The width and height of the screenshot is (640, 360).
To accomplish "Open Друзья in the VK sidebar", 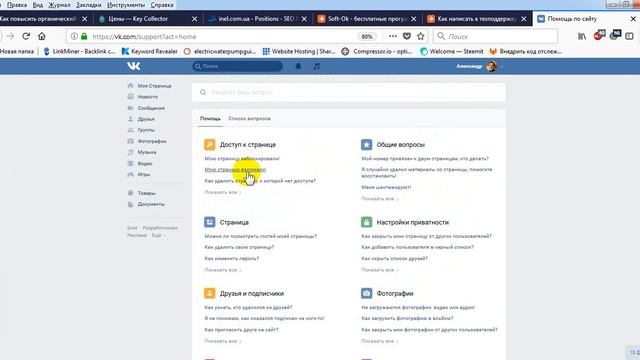I will pyautogui.click(x=141, y=119).
